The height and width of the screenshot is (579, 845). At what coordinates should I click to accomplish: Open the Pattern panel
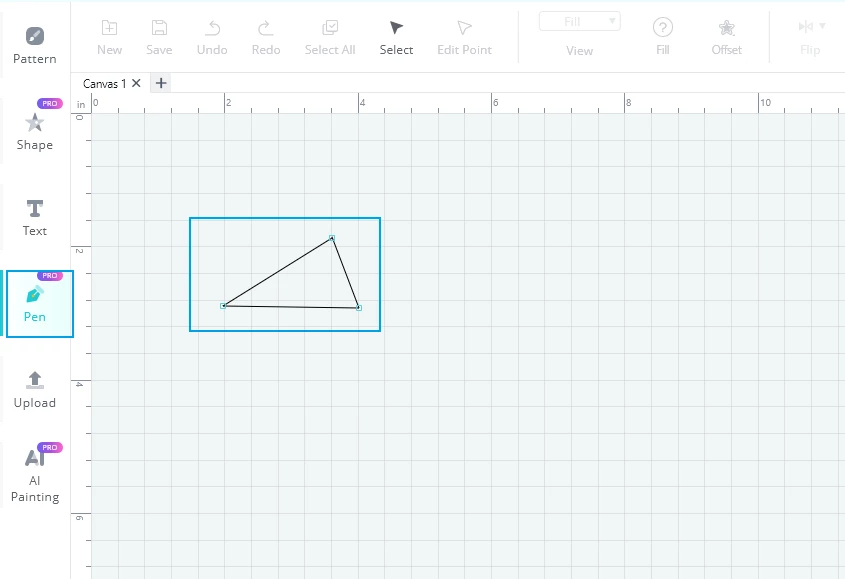point(34,45)
